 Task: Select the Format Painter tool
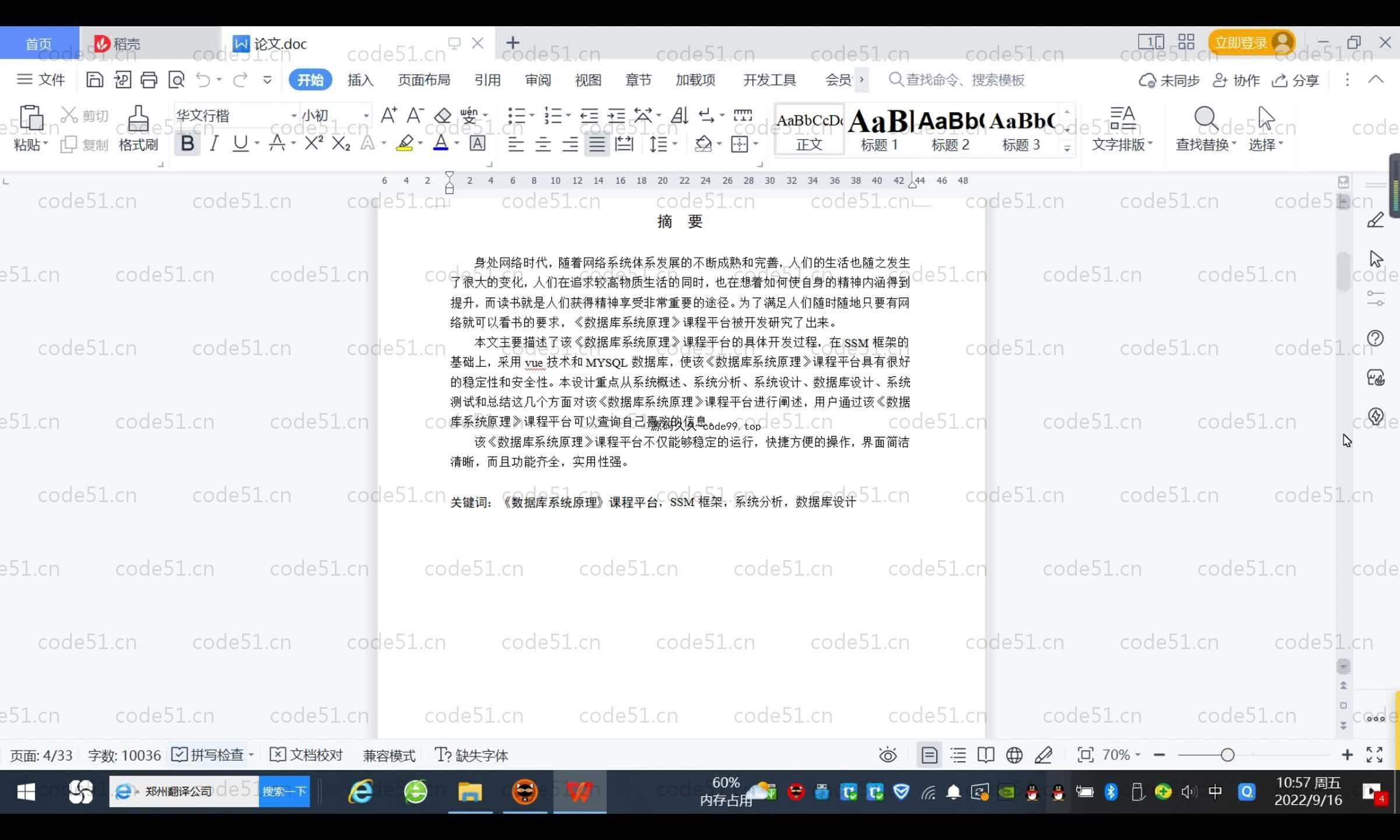click(x=138, y=128)
